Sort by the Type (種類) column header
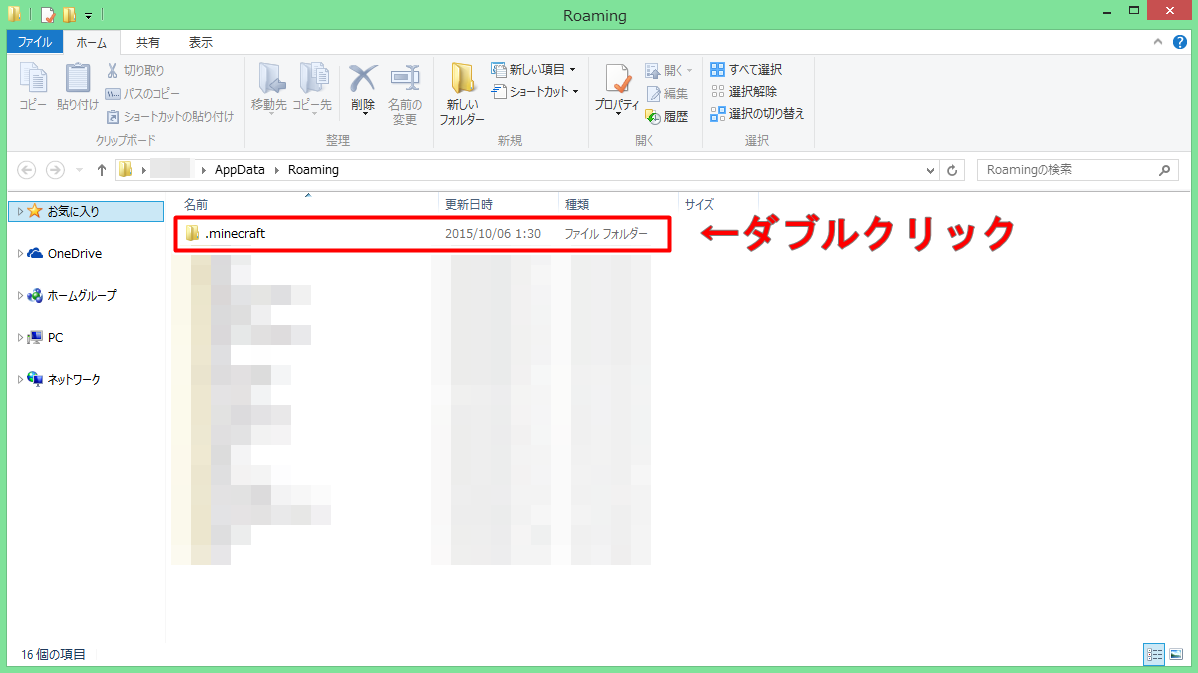This screenshot has width=1198, height=673. pyautogui.click(x=619, y=205)
